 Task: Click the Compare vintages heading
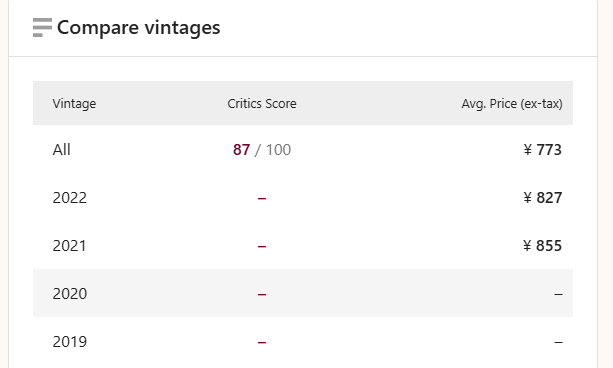coord(139,28)
